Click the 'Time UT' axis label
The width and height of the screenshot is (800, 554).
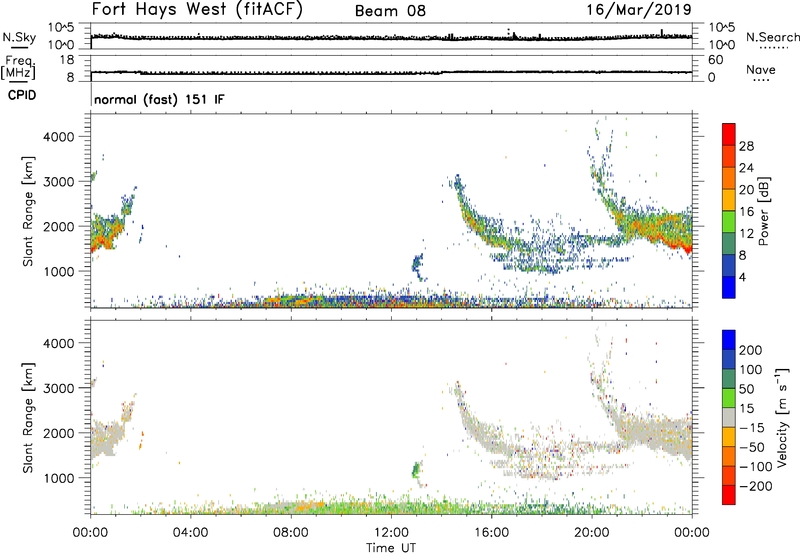pyautogui.click(x=391, y=548)
